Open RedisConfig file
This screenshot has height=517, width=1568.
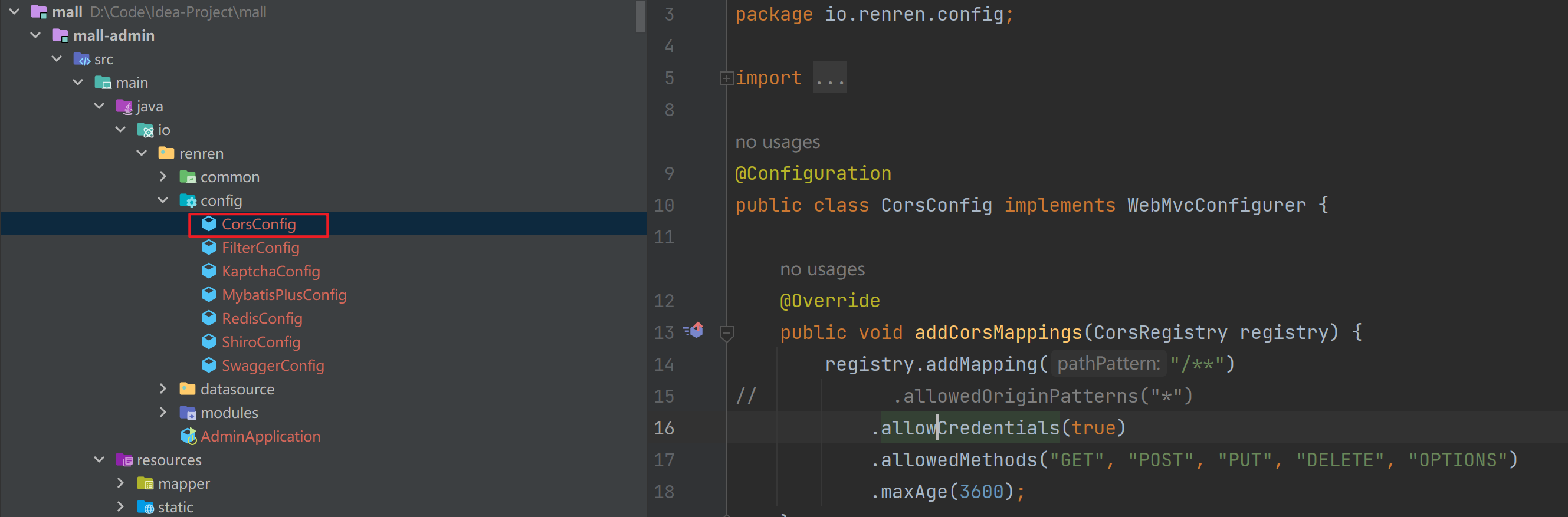point(262,318)
